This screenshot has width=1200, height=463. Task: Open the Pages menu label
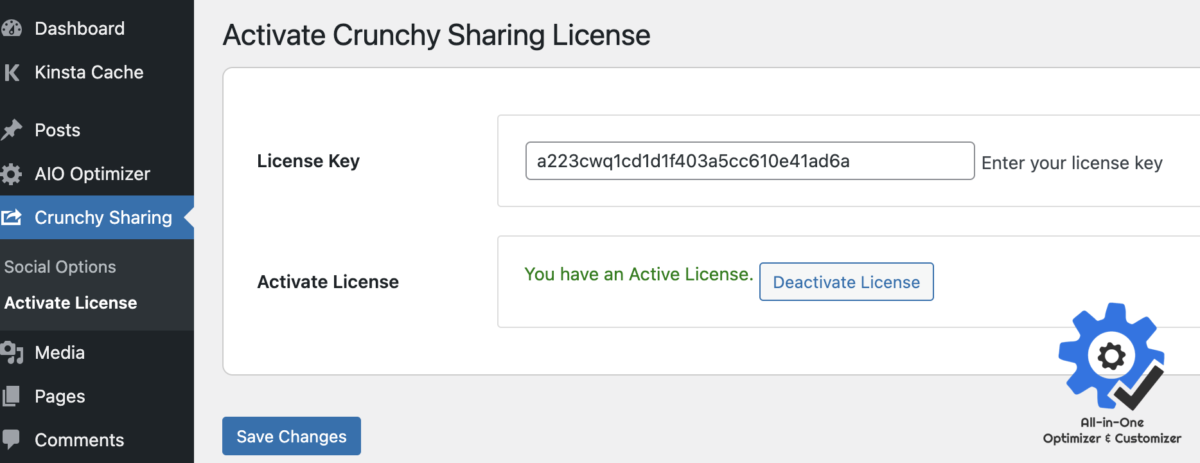tap(60, 397)
